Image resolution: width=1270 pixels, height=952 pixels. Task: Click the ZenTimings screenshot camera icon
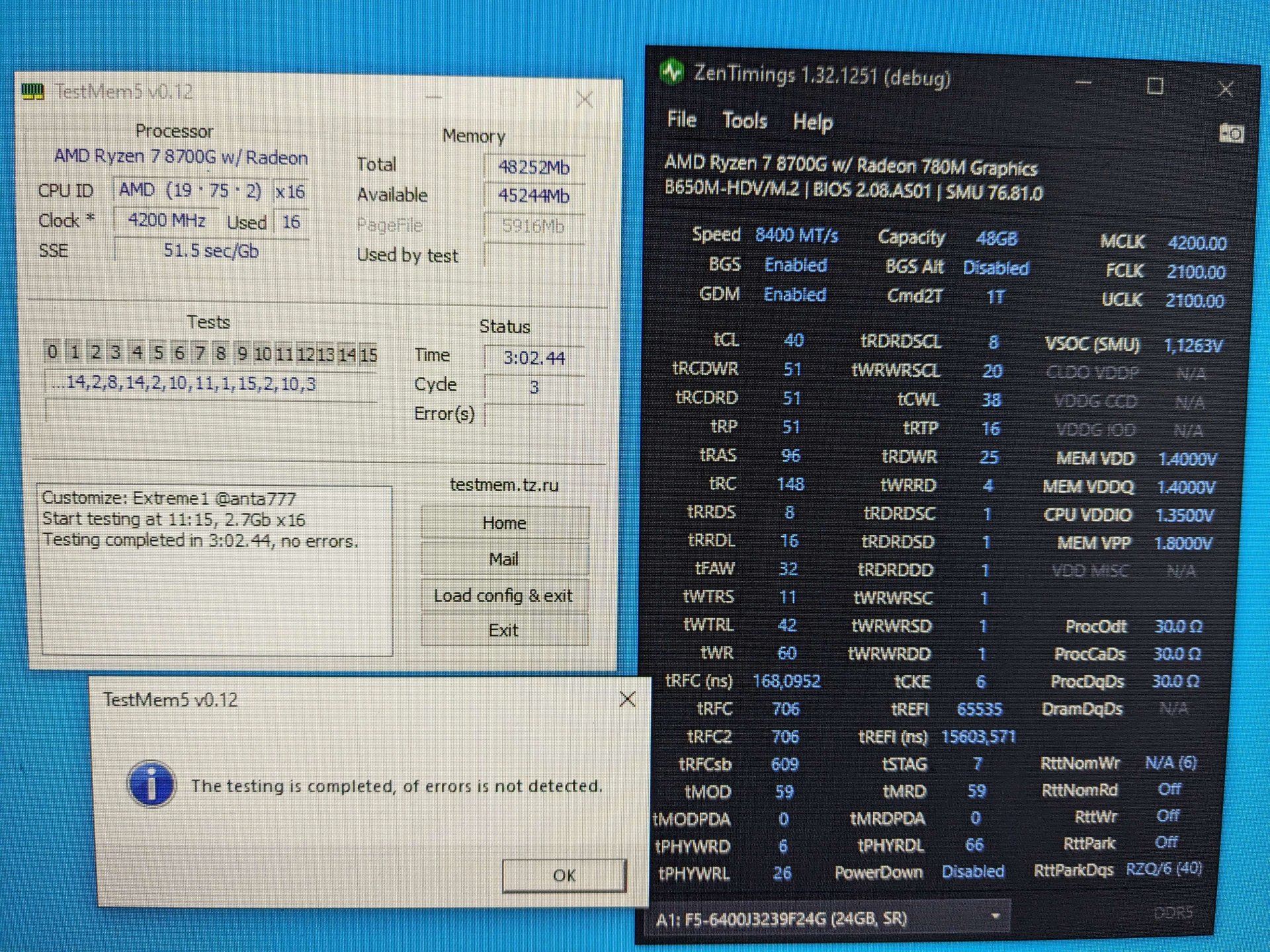pyautogui.click(x=1231, y=134)
